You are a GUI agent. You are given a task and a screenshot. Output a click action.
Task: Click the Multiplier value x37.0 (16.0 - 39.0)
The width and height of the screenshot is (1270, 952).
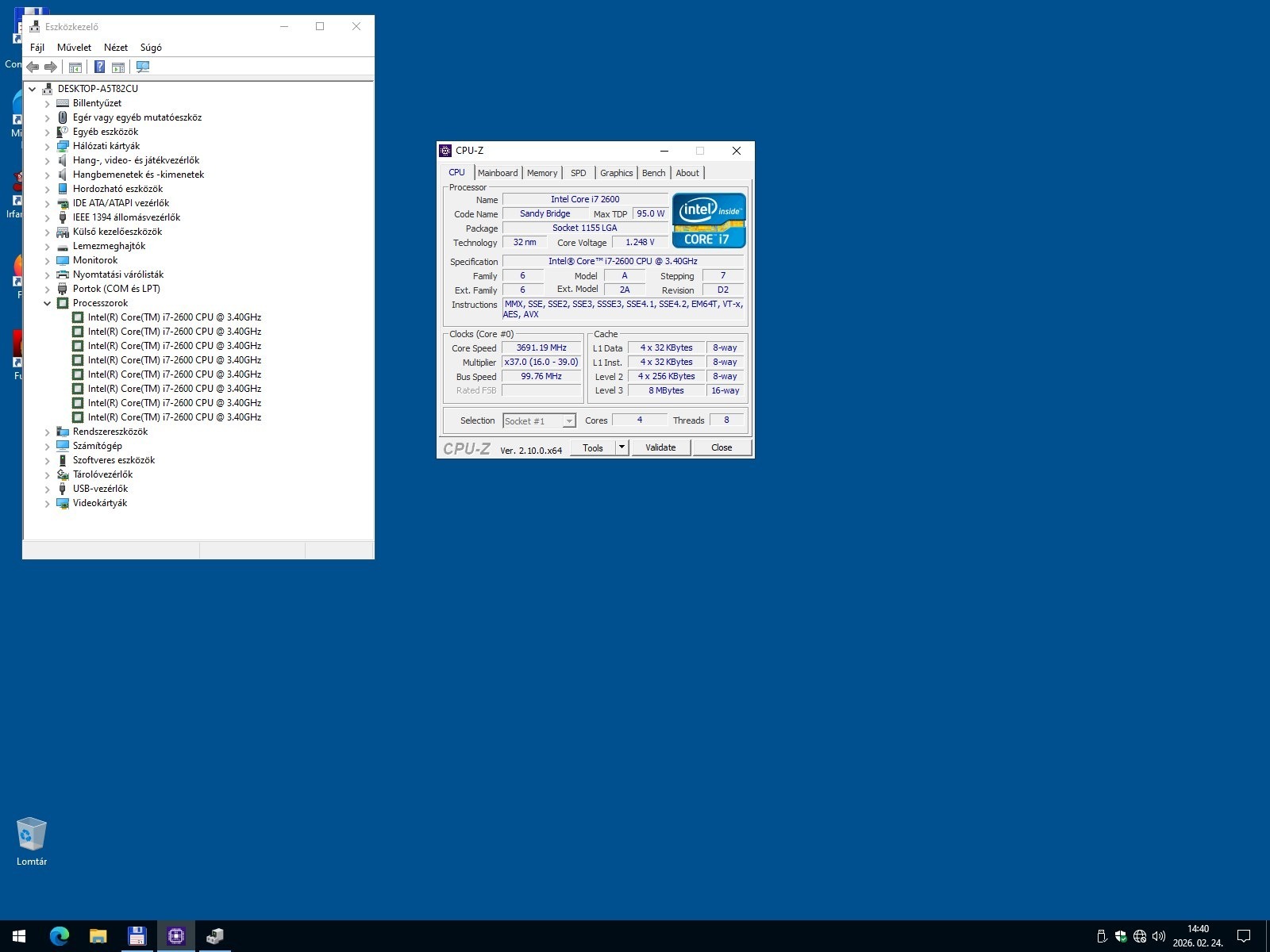pyautogui.click(x=541, y=362)
